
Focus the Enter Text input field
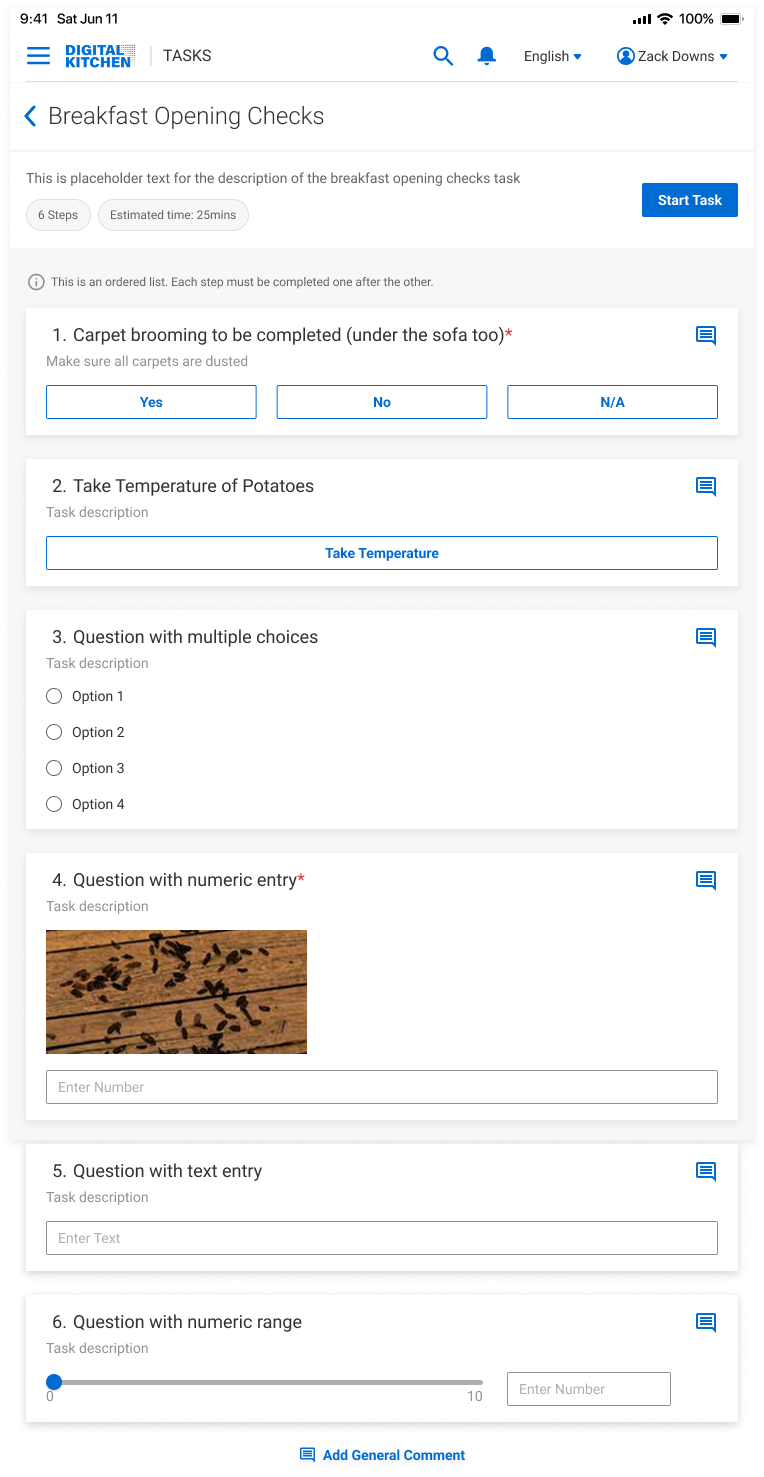(382, 1238)
